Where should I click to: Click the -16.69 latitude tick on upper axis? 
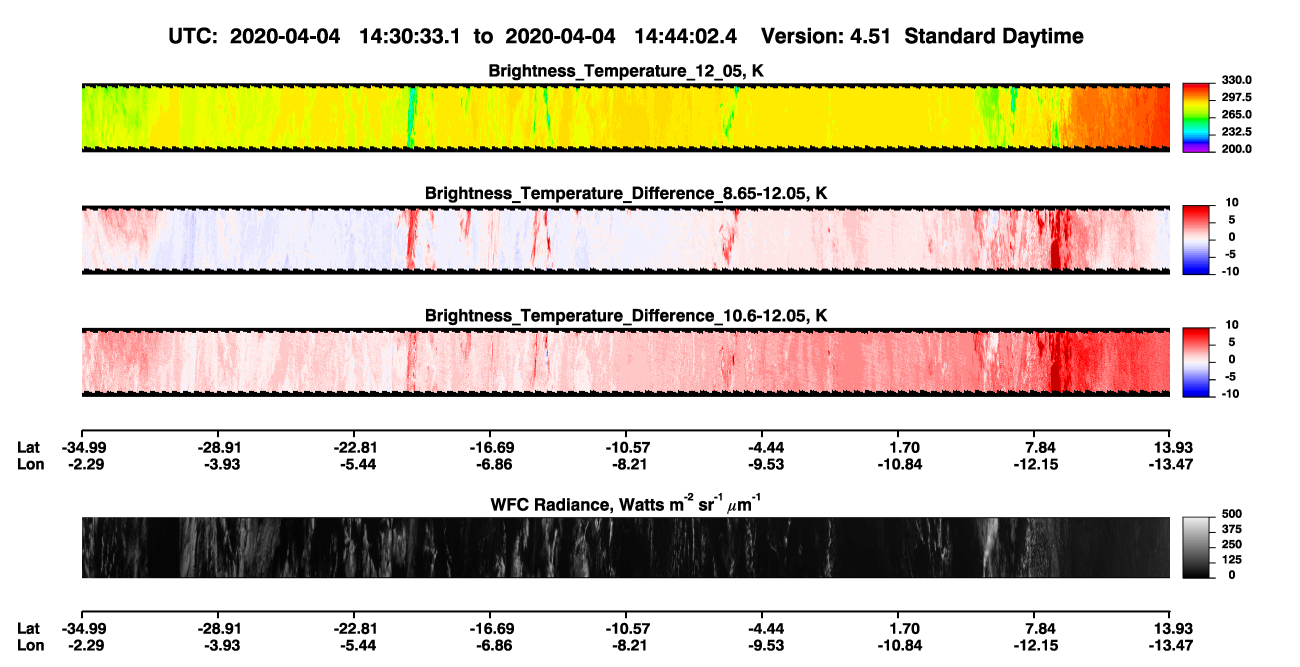click(x=489, y=448)
